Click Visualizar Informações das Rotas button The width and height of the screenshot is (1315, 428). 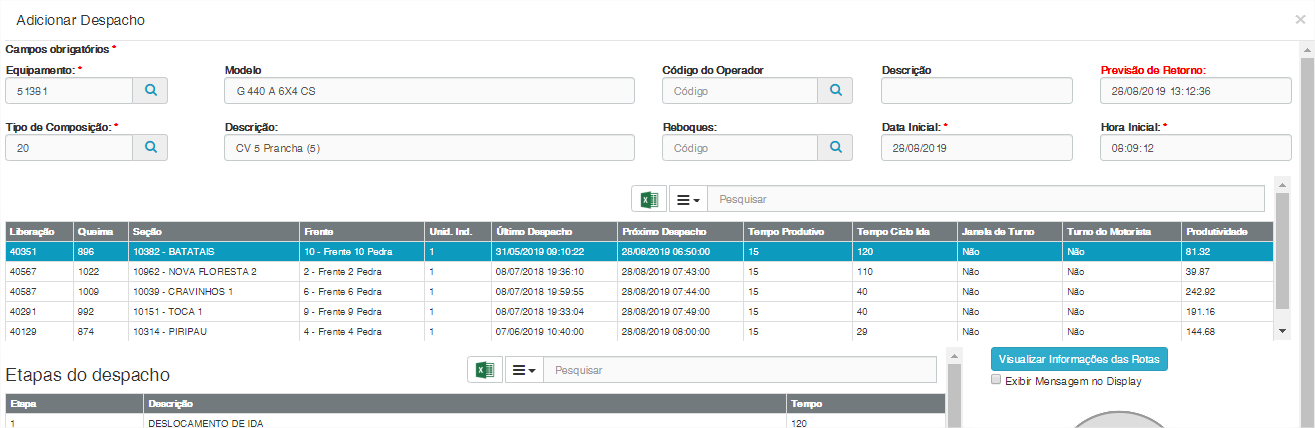tap(1079, 359)
